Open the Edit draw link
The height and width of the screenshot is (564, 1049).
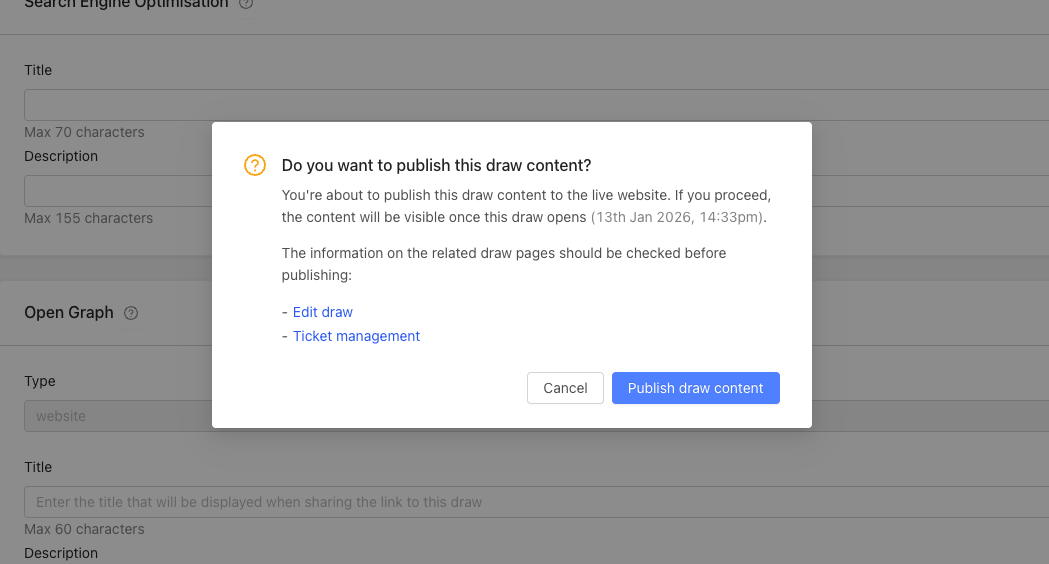(323, 312)
